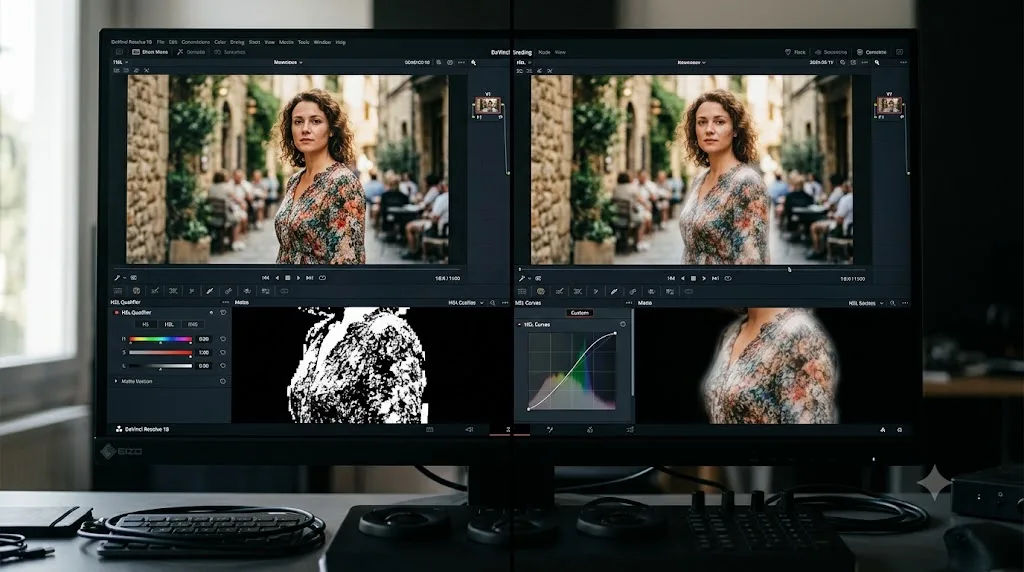Toggle loop playback in Curves-side viewer
This screenshot has height=572, width=1024.
[728, 279]
